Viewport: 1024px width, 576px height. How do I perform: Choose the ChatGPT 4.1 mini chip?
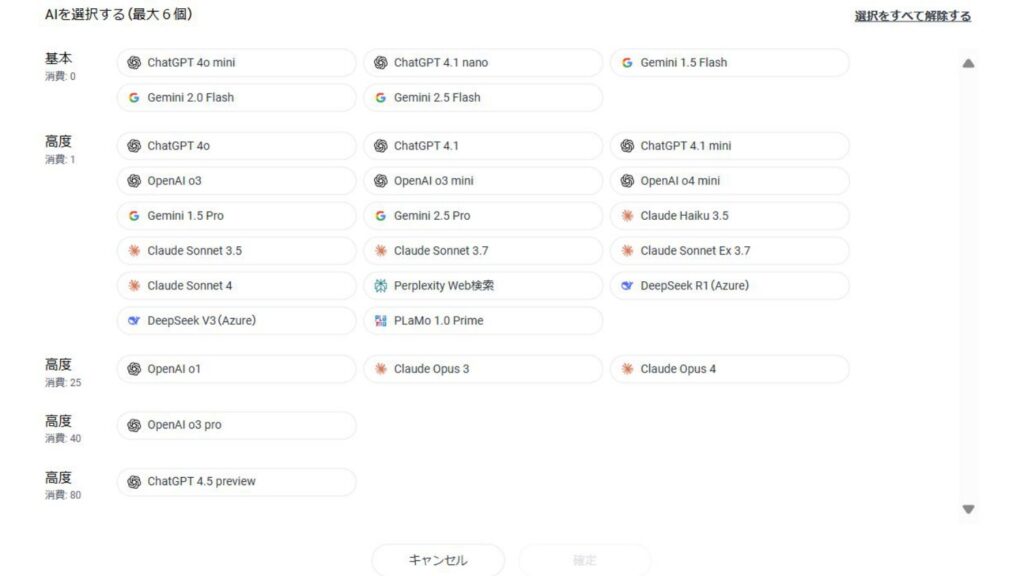(729, 146)
